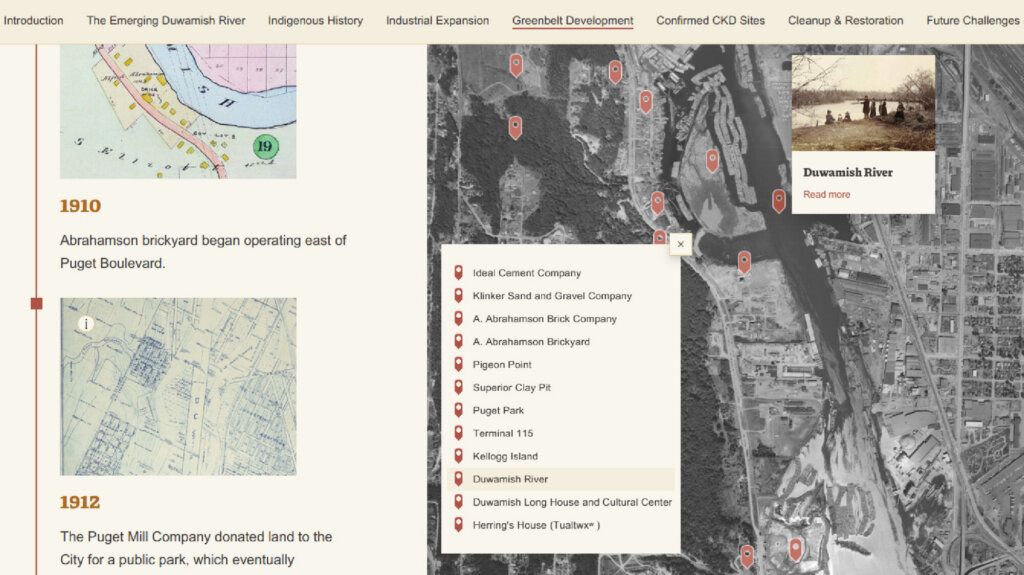Select Klinker Sand and Gravel Company
The height and width of the screenshot is (575, 1024).
tap(552, 296)
